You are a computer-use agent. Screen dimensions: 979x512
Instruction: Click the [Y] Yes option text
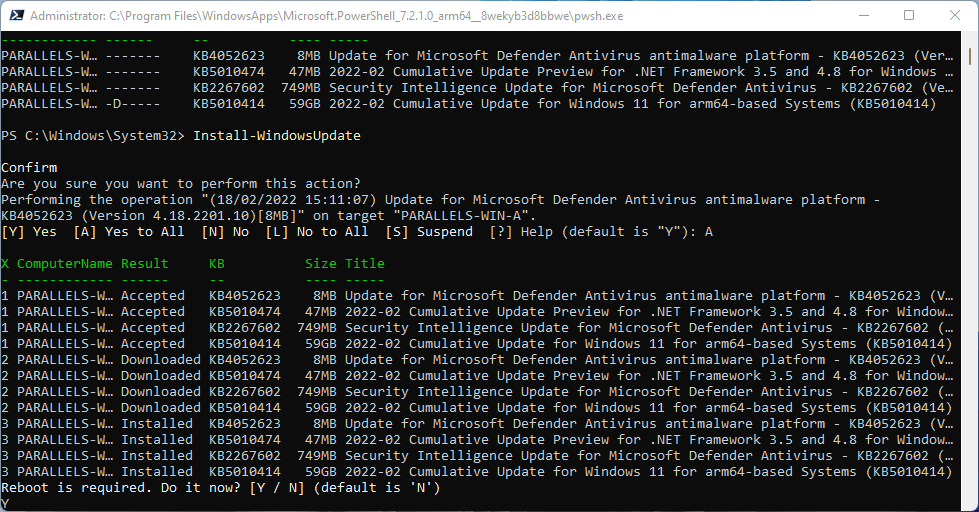click(x=29, y=232)
